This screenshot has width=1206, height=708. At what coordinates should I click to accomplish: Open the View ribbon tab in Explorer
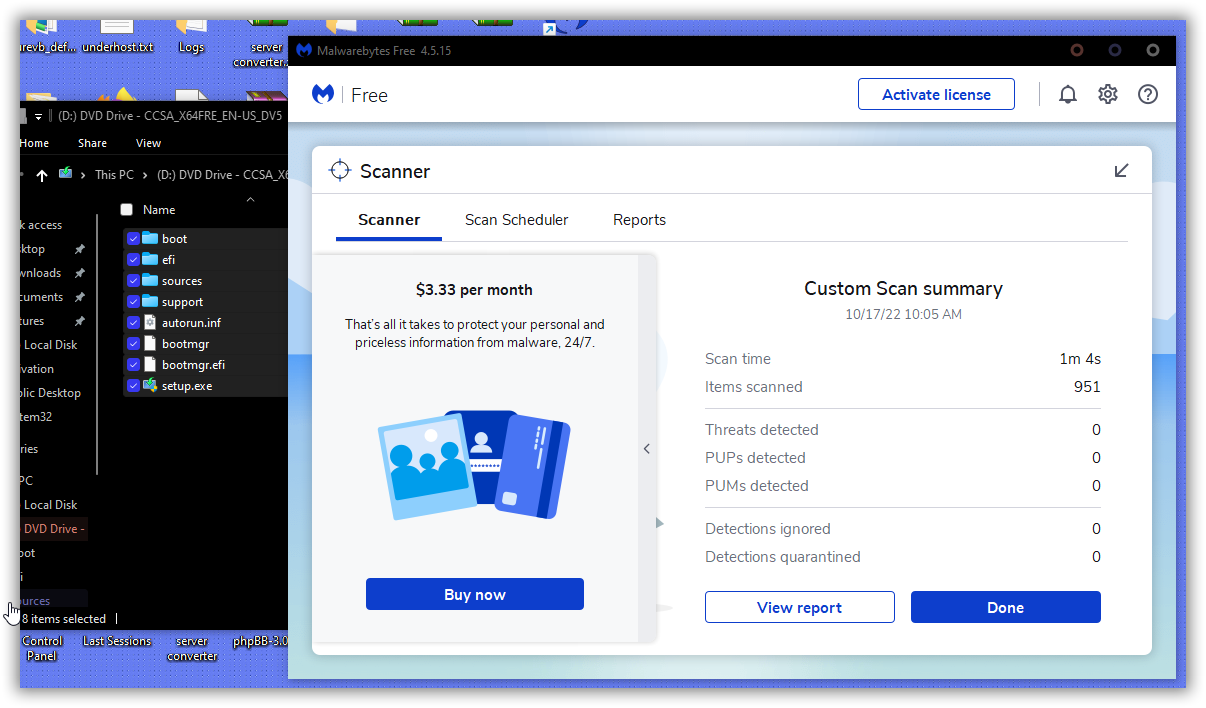(x=149, y=143)
